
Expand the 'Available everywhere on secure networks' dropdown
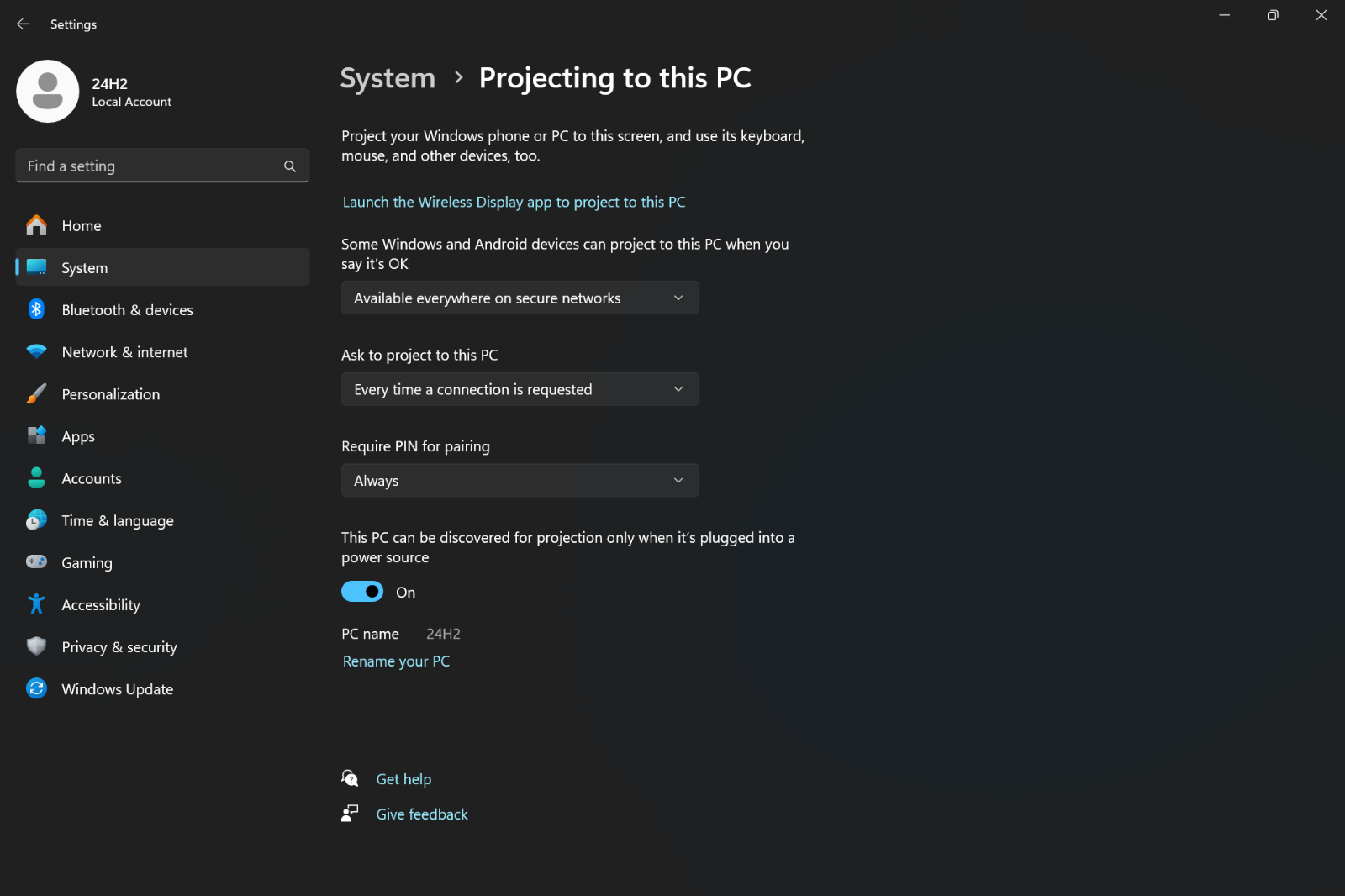(520, 298)
